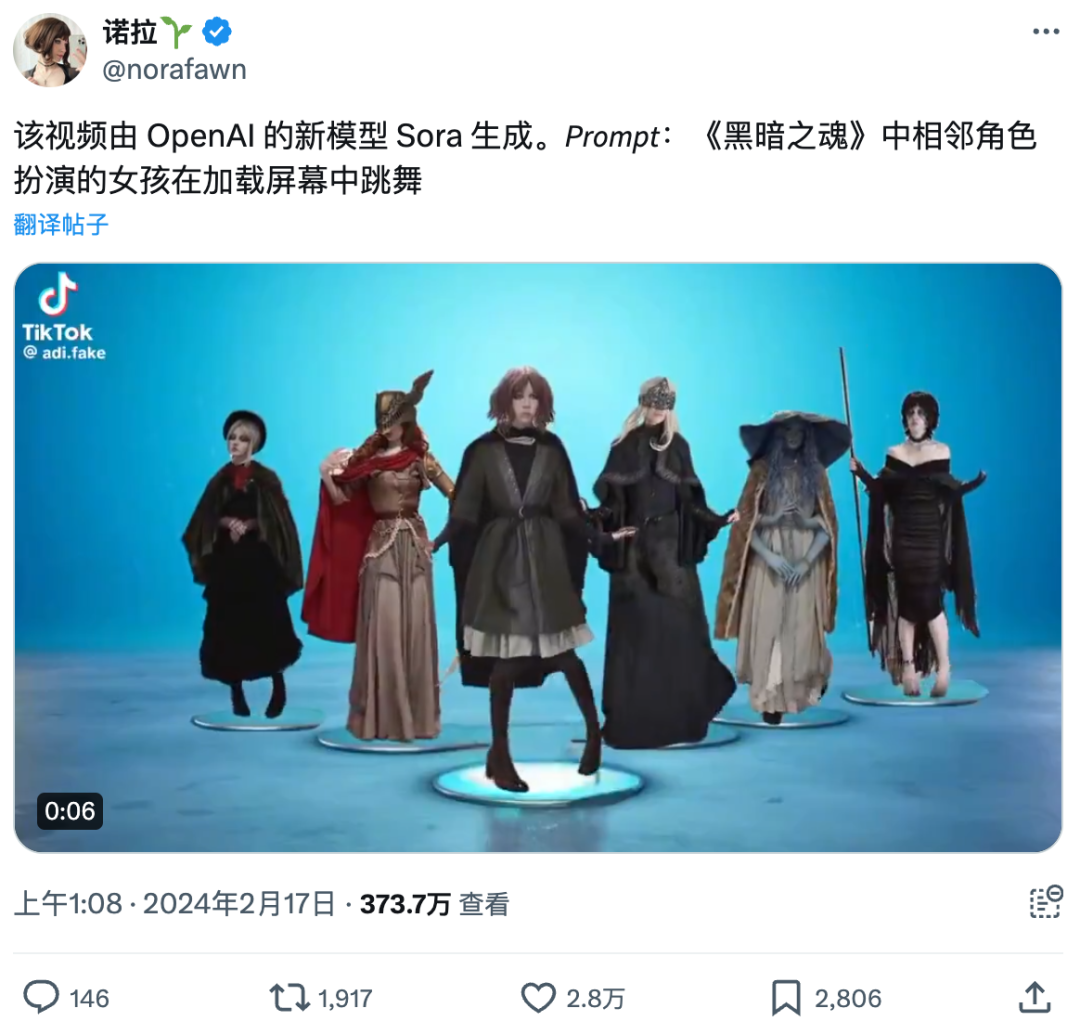Viewport: 1080px width, 1034px height.
Task: Open the @norafawn handle link
Action: tap(174, 70)
